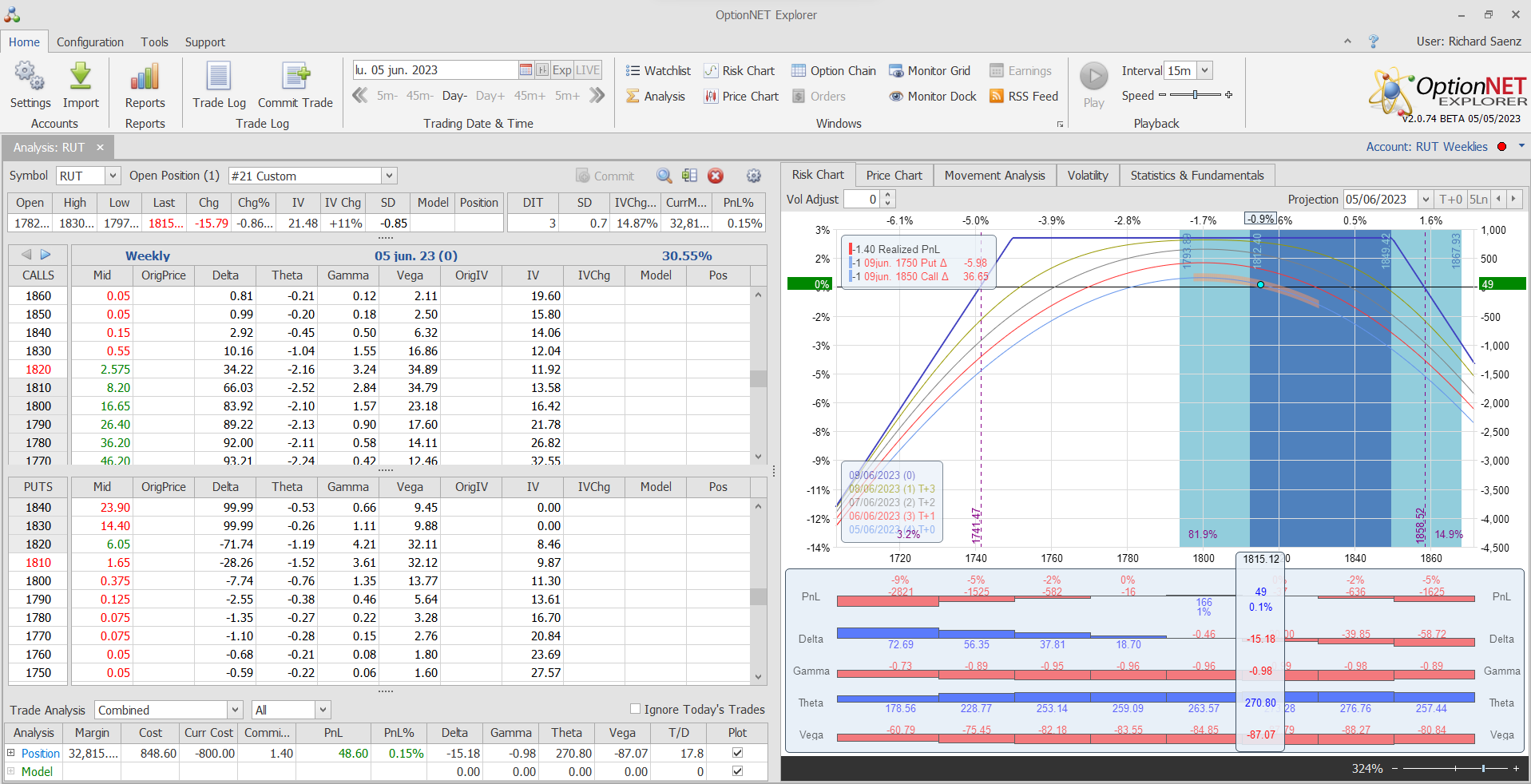1531x784 pixels.
Task: Enable the Ignore Today's Trades checkbox
Action: (635, 708)
